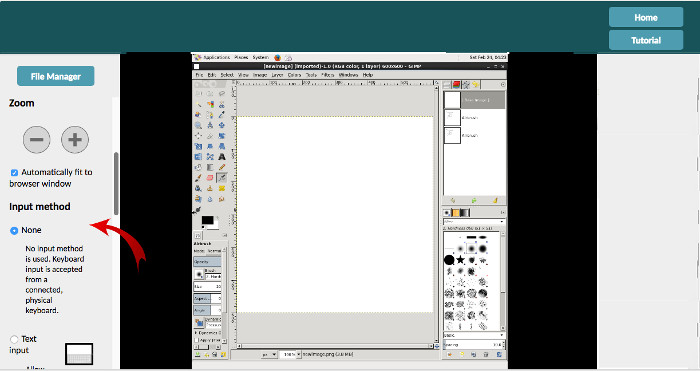This screenshot has width=700, height=371.
Task: Select the Airbrush tool
Action: coord(221,178)
